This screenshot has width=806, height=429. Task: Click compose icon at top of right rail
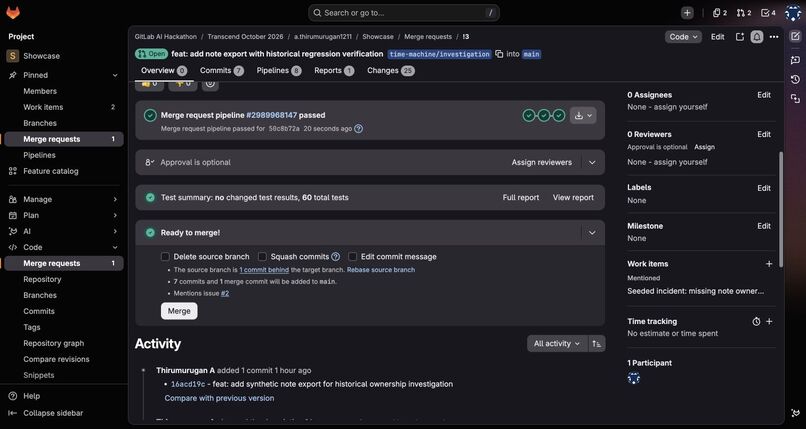[795, 36]
